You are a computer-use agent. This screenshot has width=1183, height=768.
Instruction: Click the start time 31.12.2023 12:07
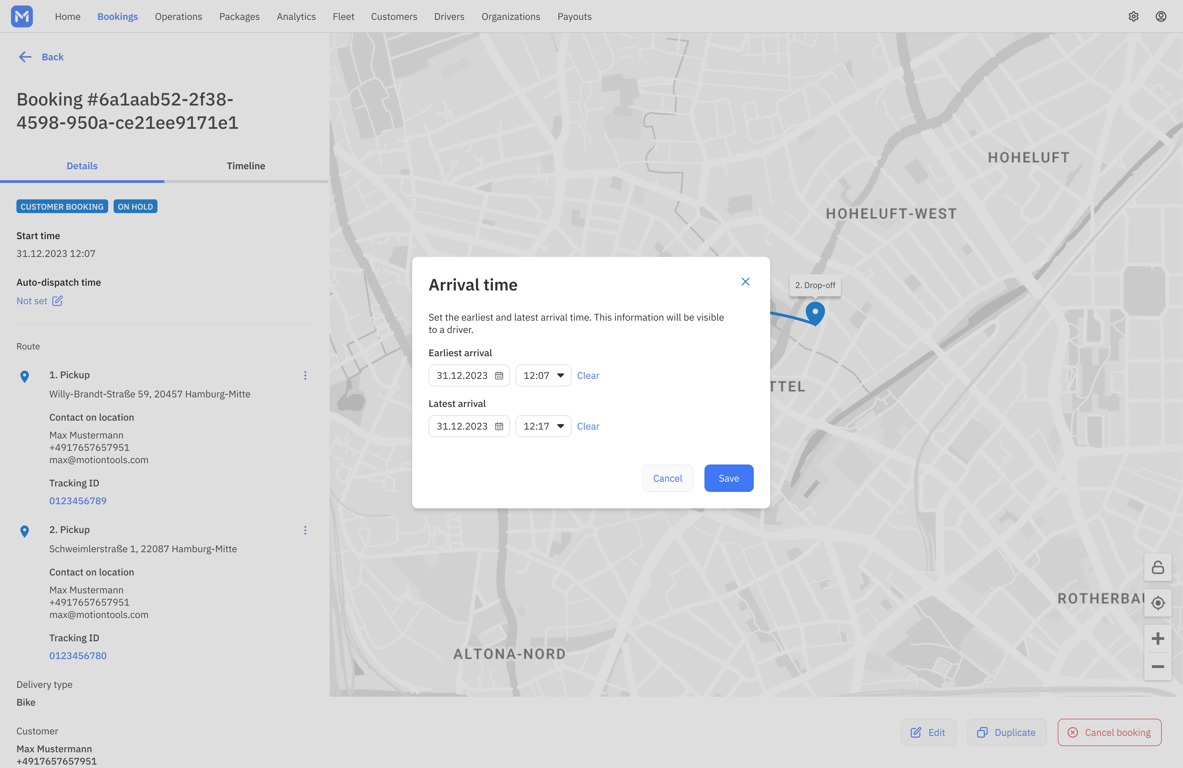click(x=56, y=253)
